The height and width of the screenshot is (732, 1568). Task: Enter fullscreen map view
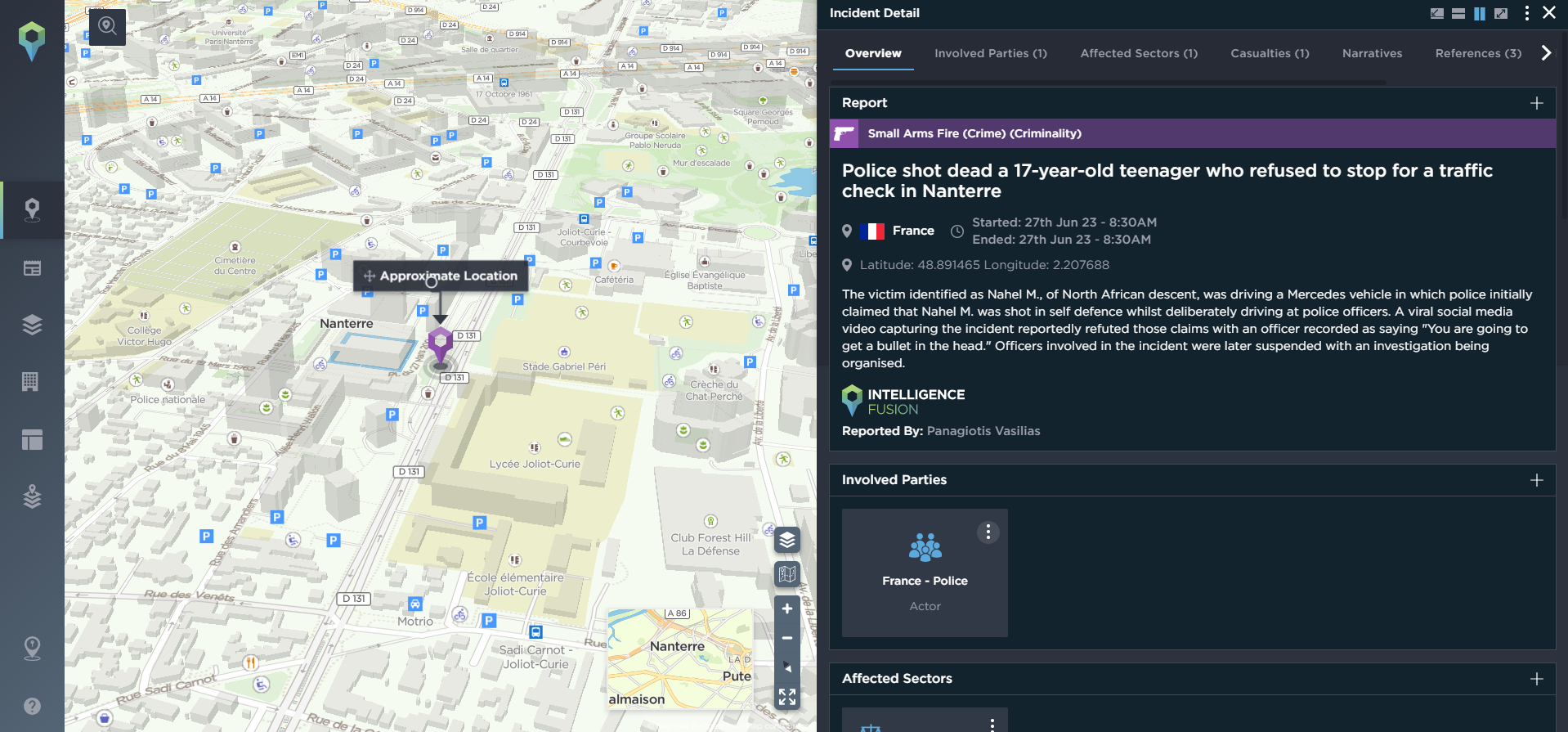point(786,697)
